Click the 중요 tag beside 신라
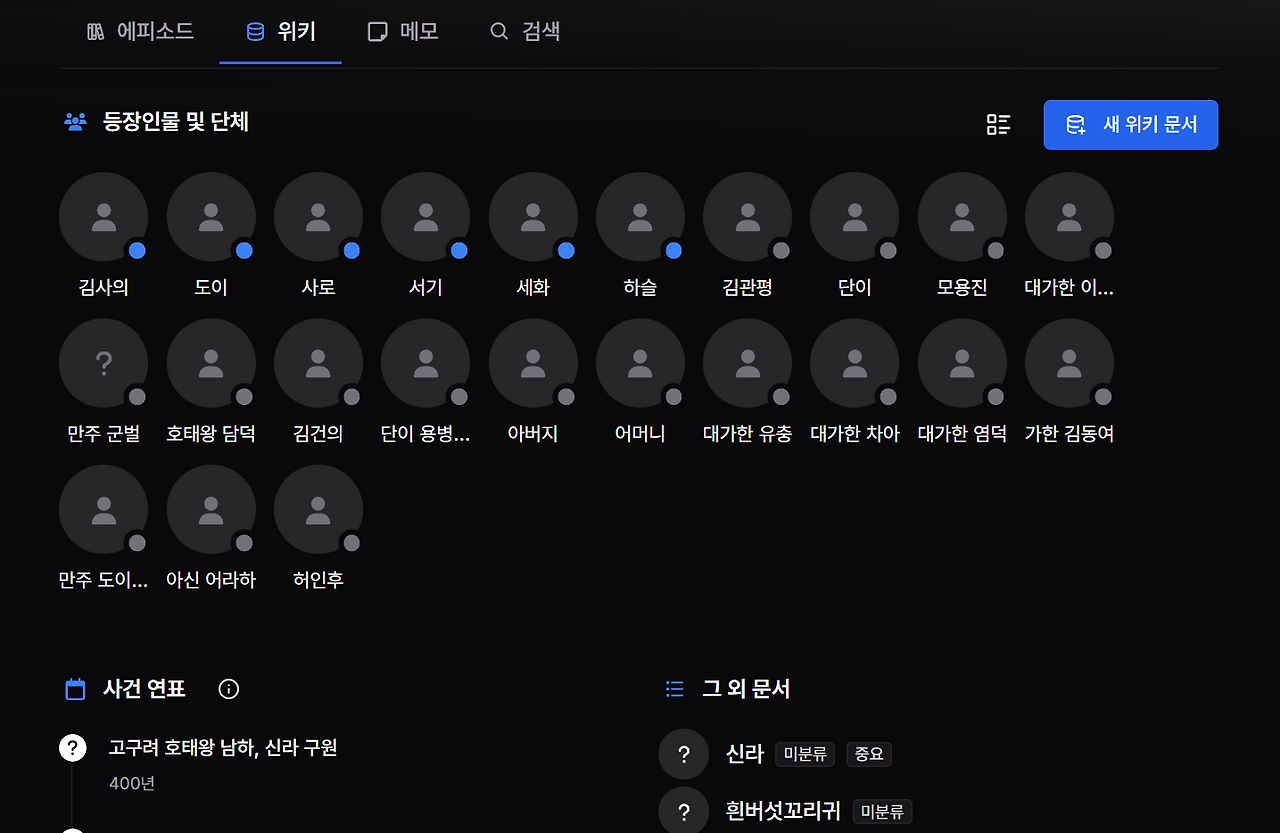Screen dimensions: 1280x833 click(x=868, y=754)
